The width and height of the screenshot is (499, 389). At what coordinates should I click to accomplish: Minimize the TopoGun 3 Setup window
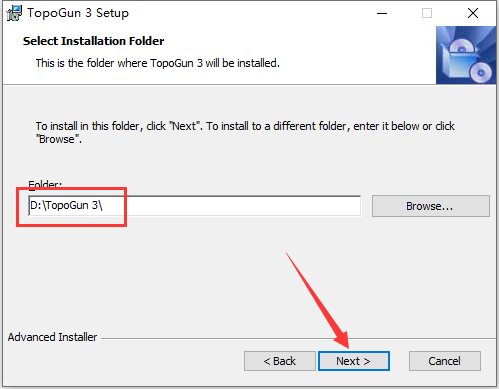point(382,13)
